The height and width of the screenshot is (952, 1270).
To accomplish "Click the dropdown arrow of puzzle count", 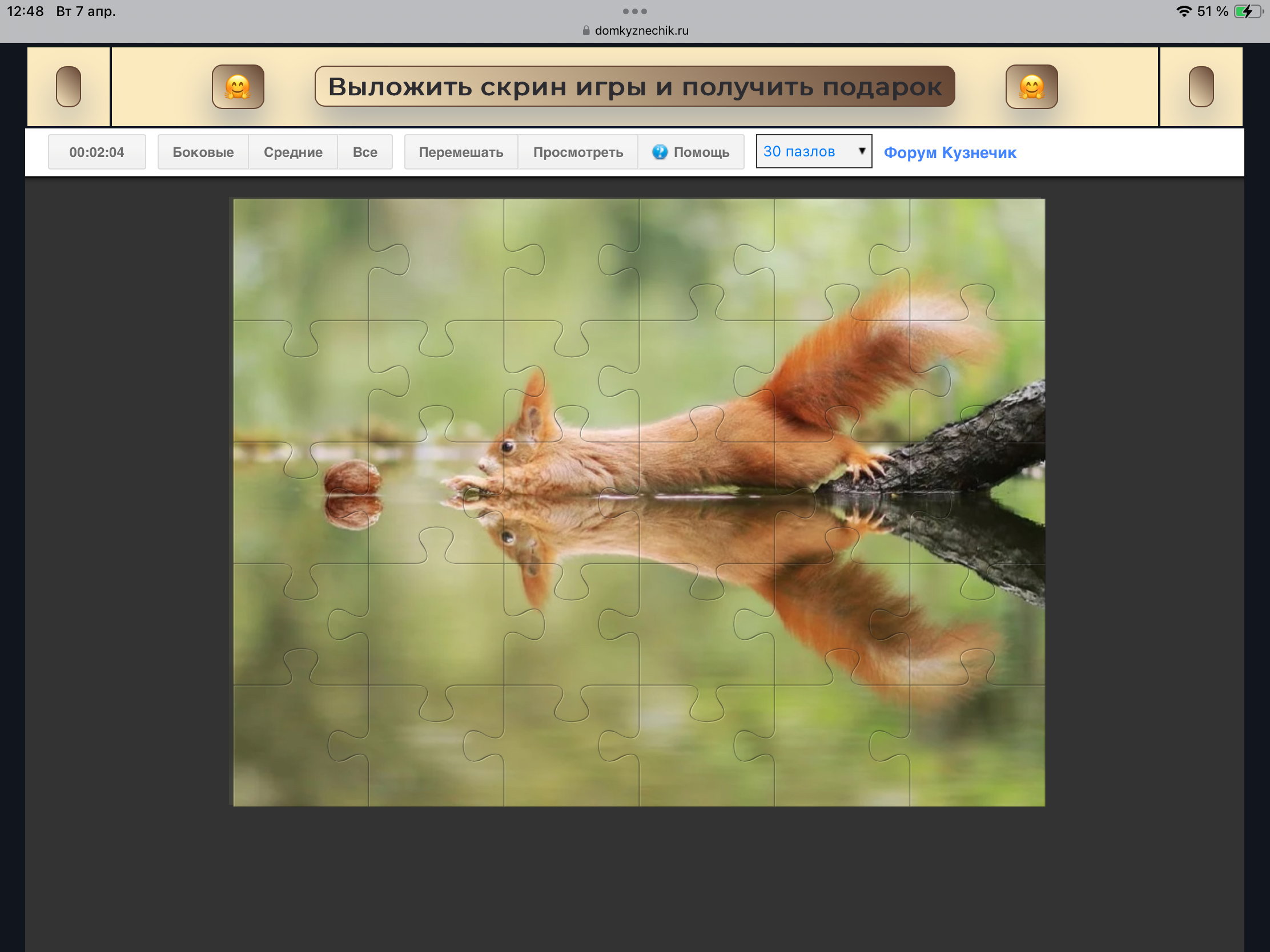I will [861, 151].
